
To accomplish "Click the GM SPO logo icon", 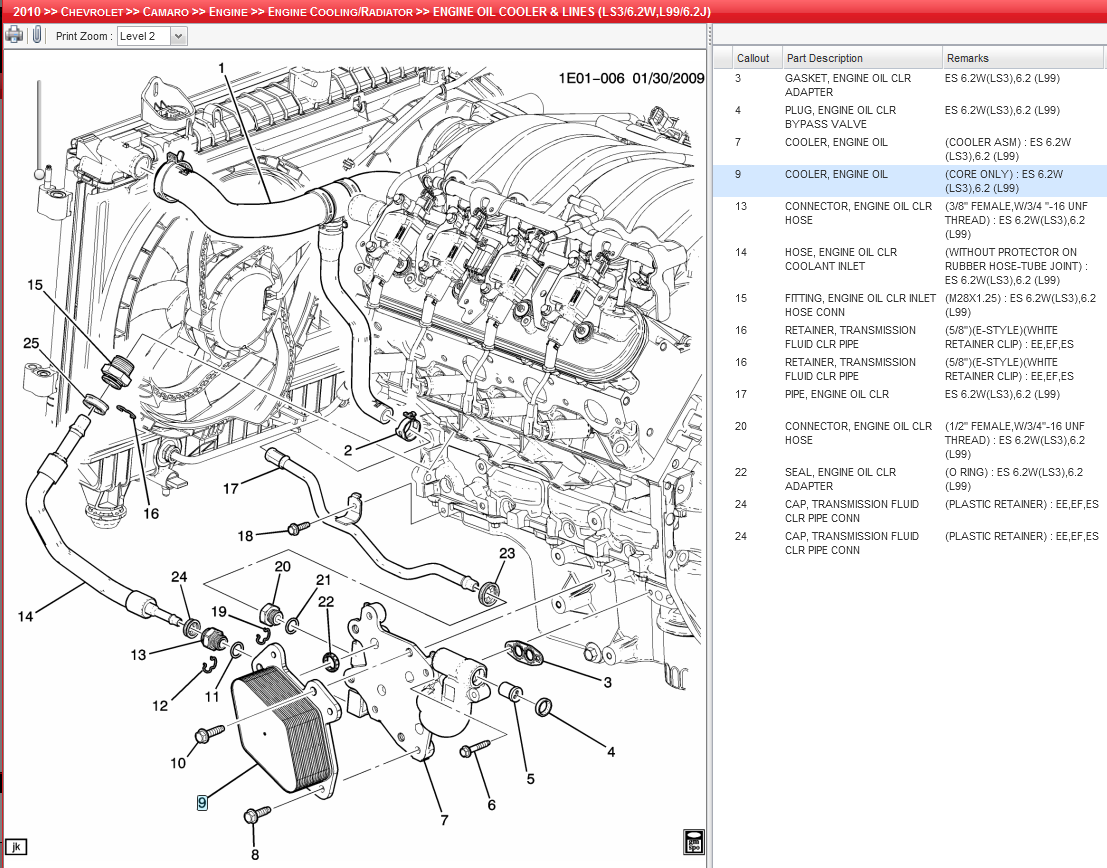I will point(694,840).
